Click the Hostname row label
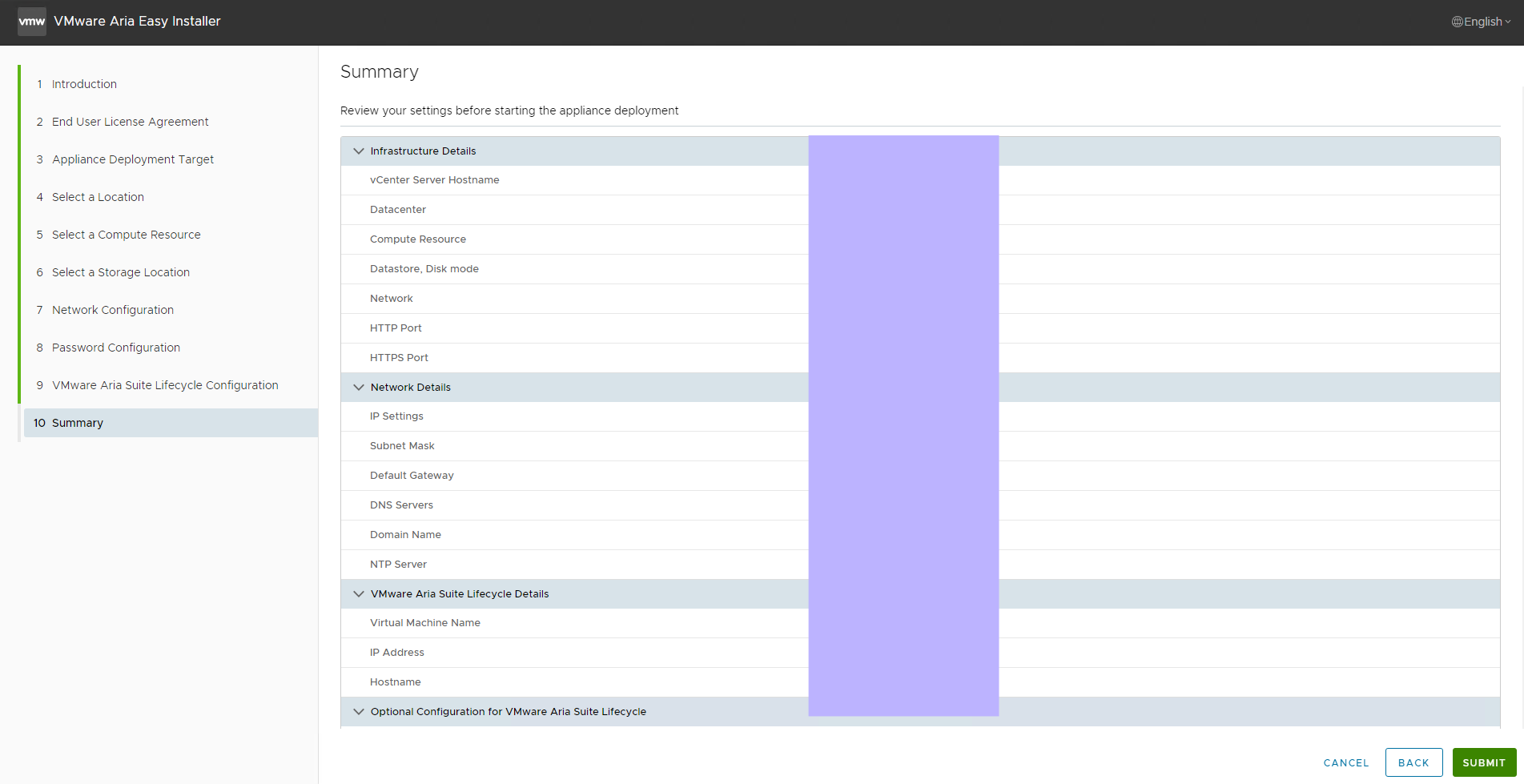 [396, 682]
